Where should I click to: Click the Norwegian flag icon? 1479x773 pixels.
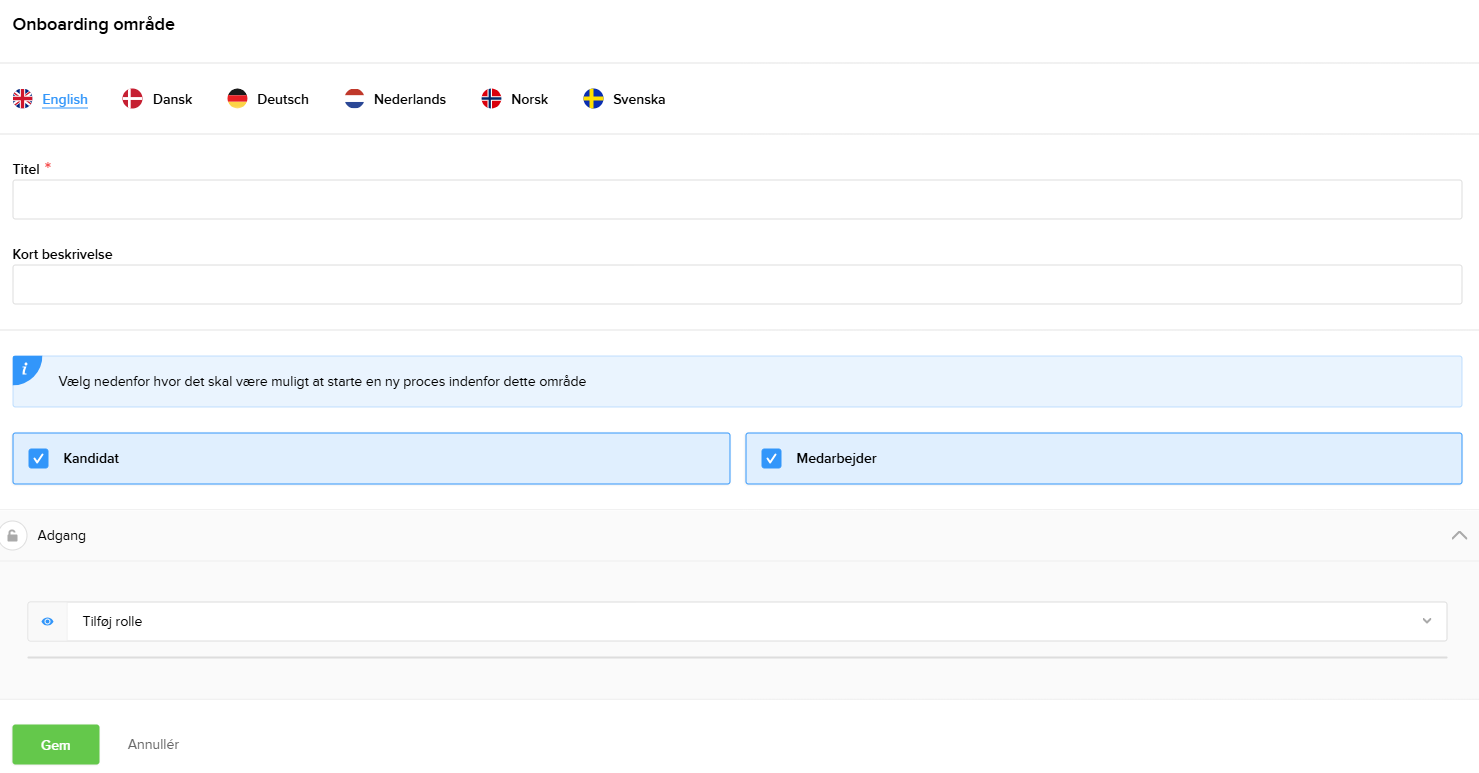[491, 98]
